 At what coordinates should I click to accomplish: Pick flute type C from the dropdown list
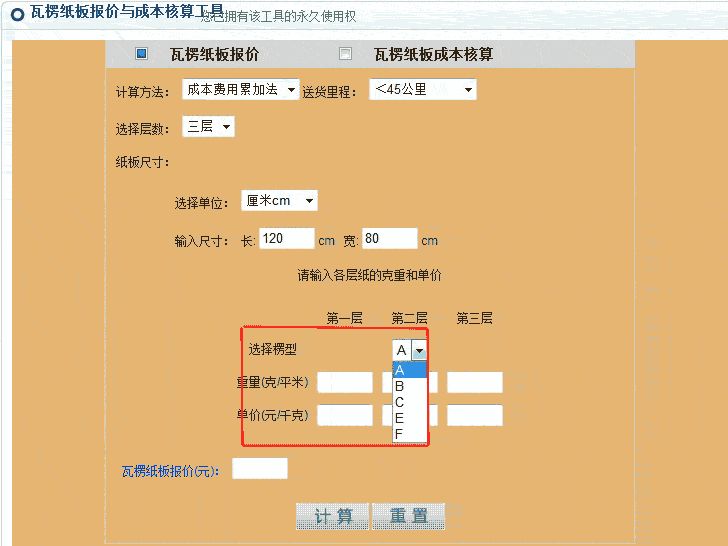(410, 402)
